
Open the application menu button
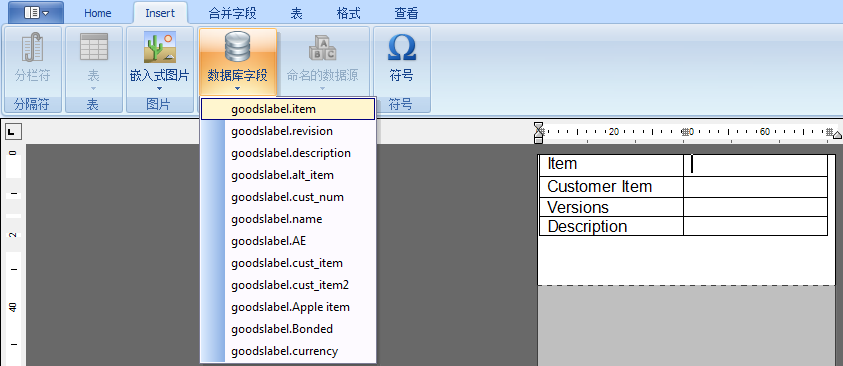point(36,12)
